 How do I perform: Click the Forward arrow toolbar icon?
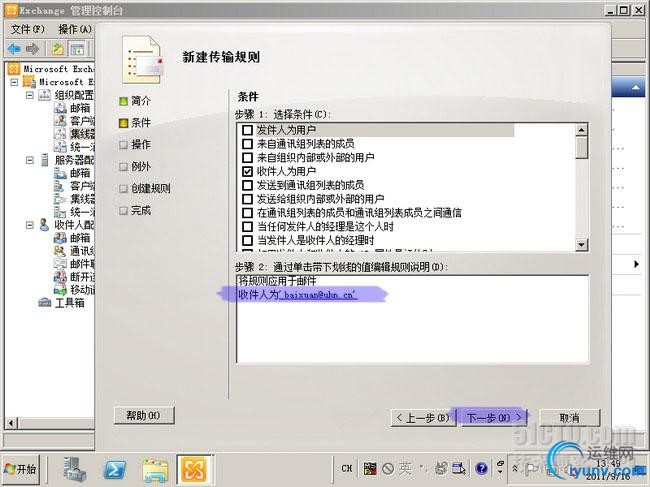tap(32, 49)
